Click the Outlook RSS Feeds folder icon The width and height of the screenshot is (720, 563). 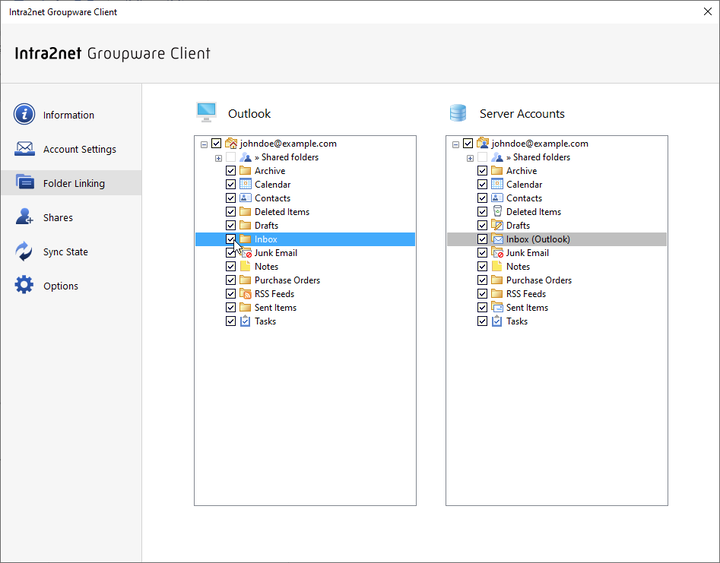click(x=246, y=293)
